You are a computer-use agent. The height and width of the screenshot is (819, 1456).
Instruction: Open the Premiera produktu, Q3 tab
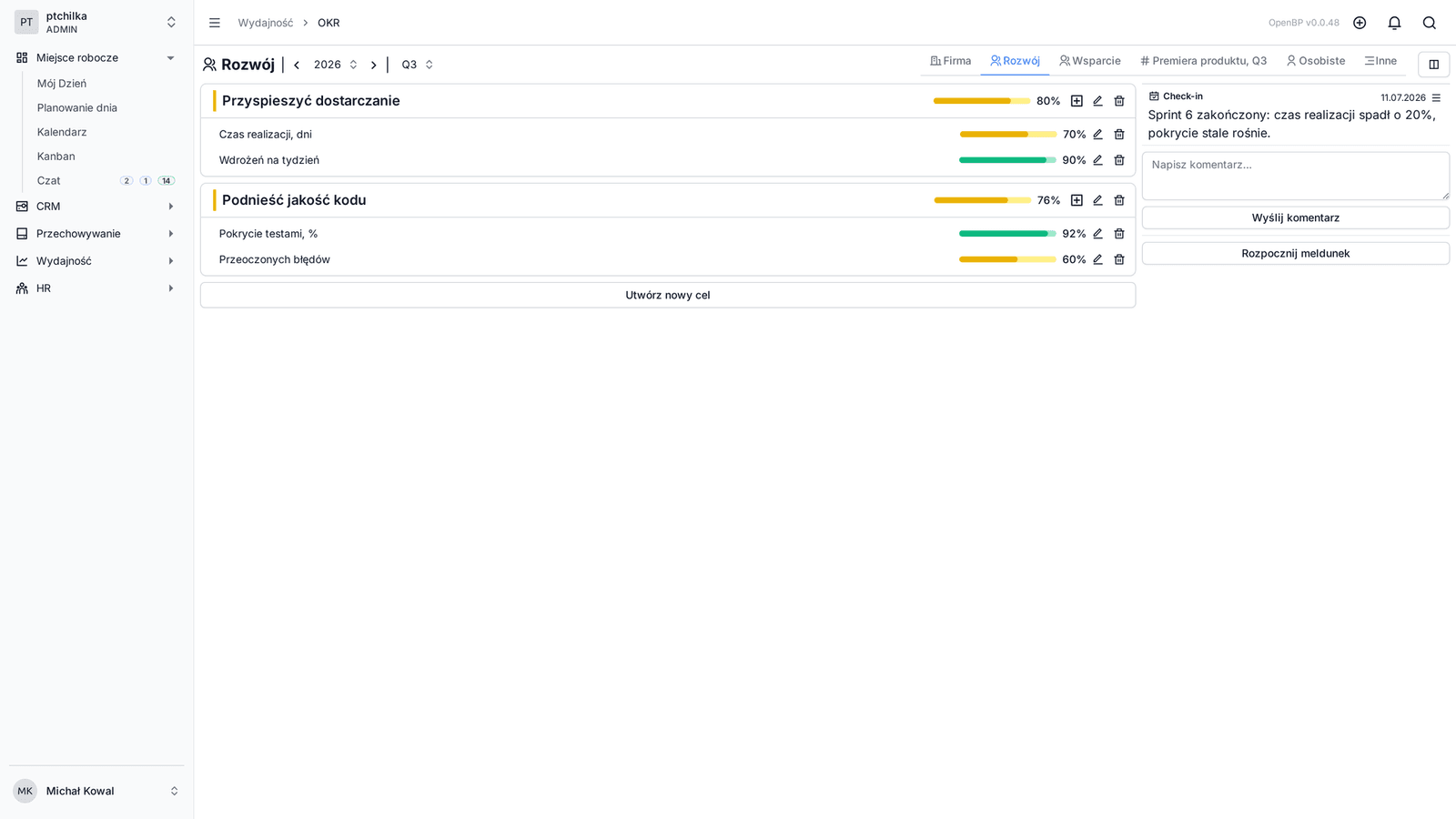point(1203,61)
